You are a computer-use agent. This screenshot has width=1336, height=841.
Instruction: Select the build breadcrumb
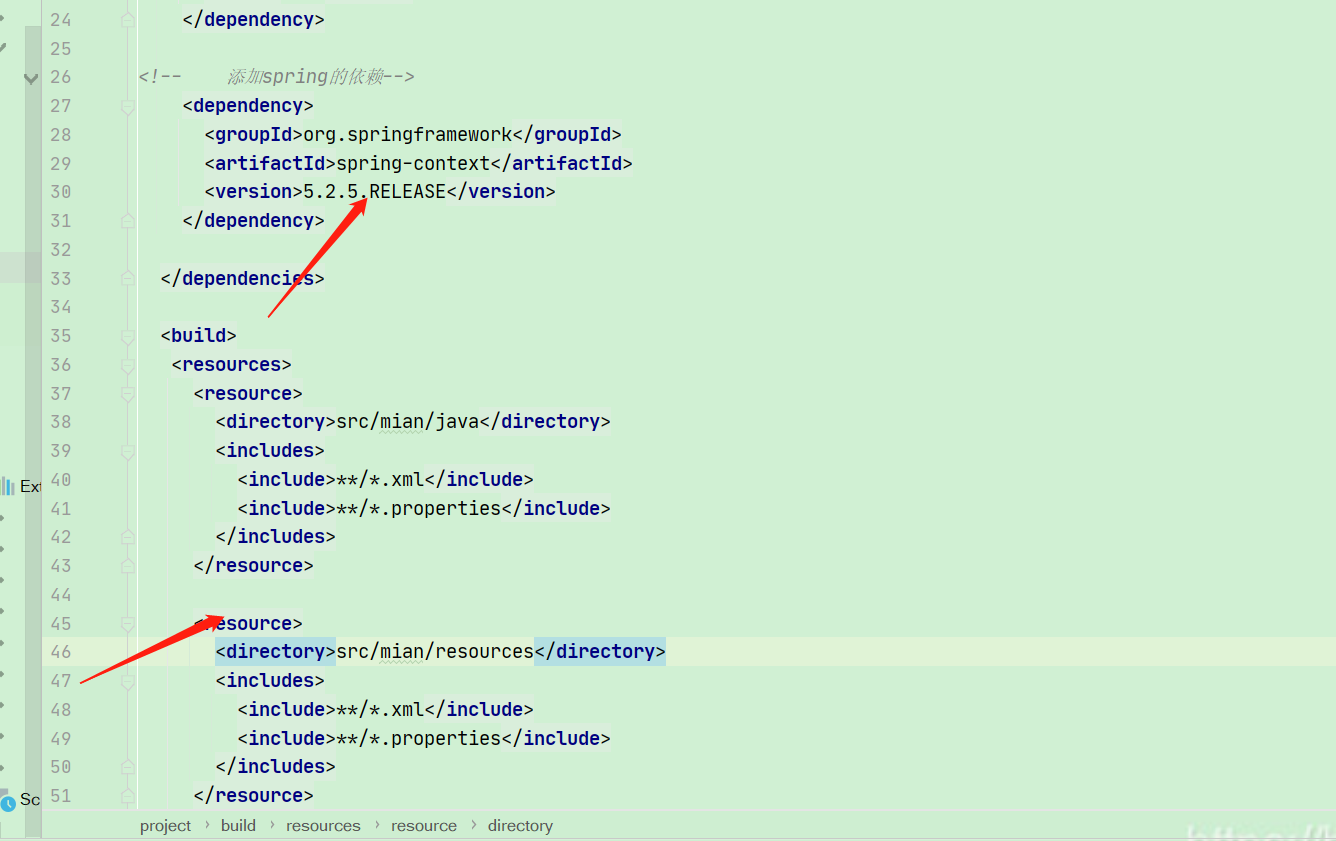(x=238, y=826)
